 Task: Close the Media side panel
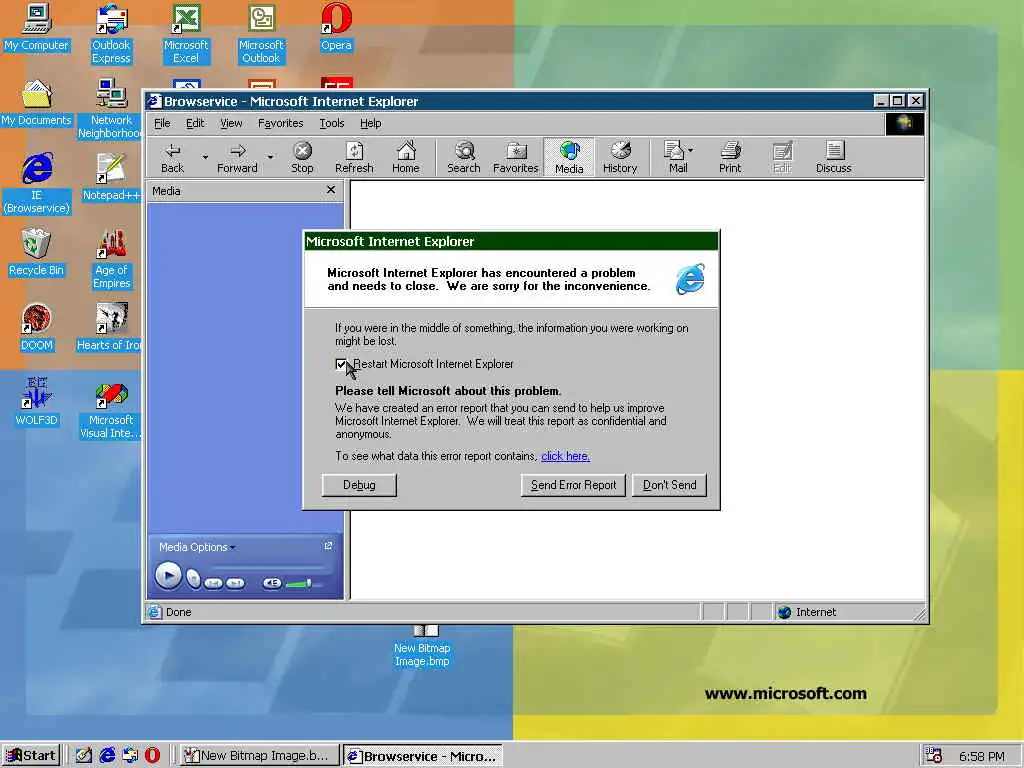(x=330, y=190)
